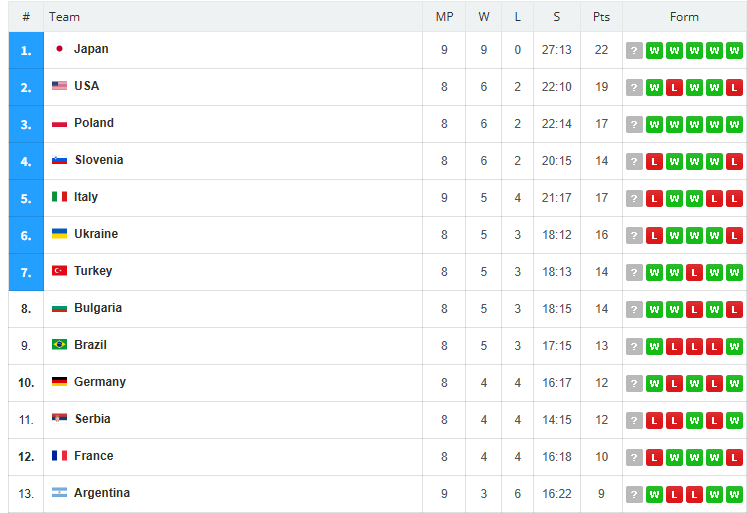
Task: Click Slovenia's first red L form icon
Action: pyautogui.click(x=654, y=161)
